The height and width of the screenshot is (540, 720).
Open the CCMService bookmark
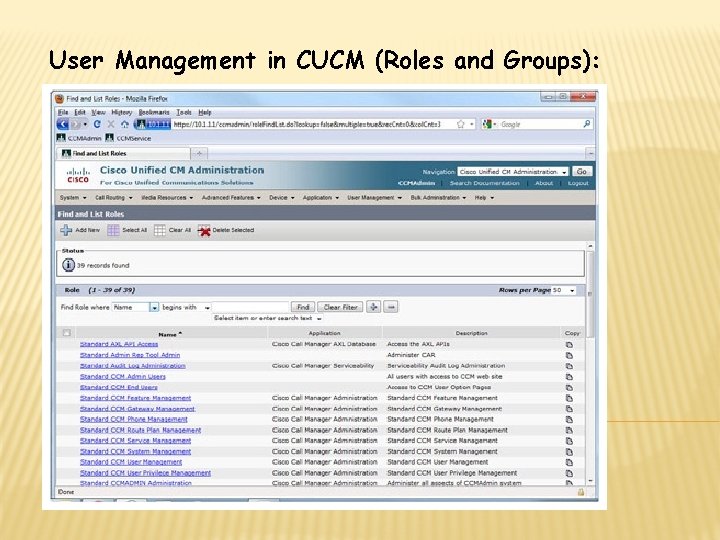click(x=128, y=138)
